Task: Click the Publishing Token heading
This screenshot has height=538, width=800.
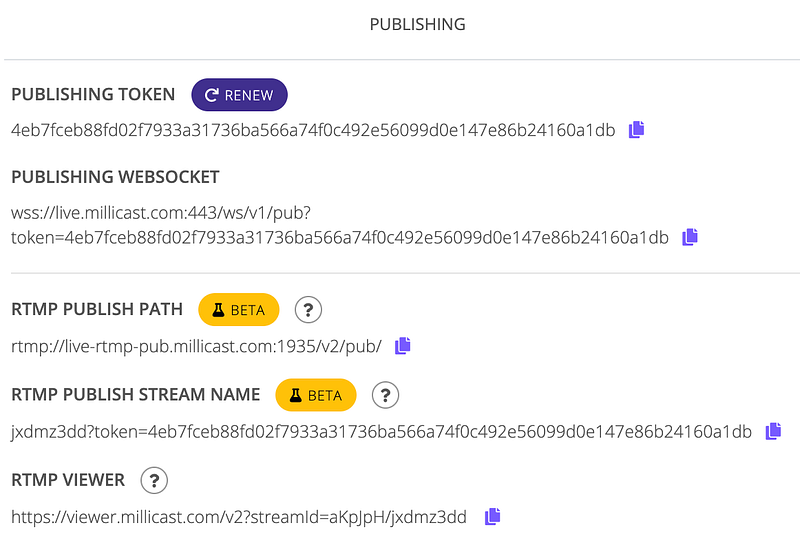Action: point(93,95)
